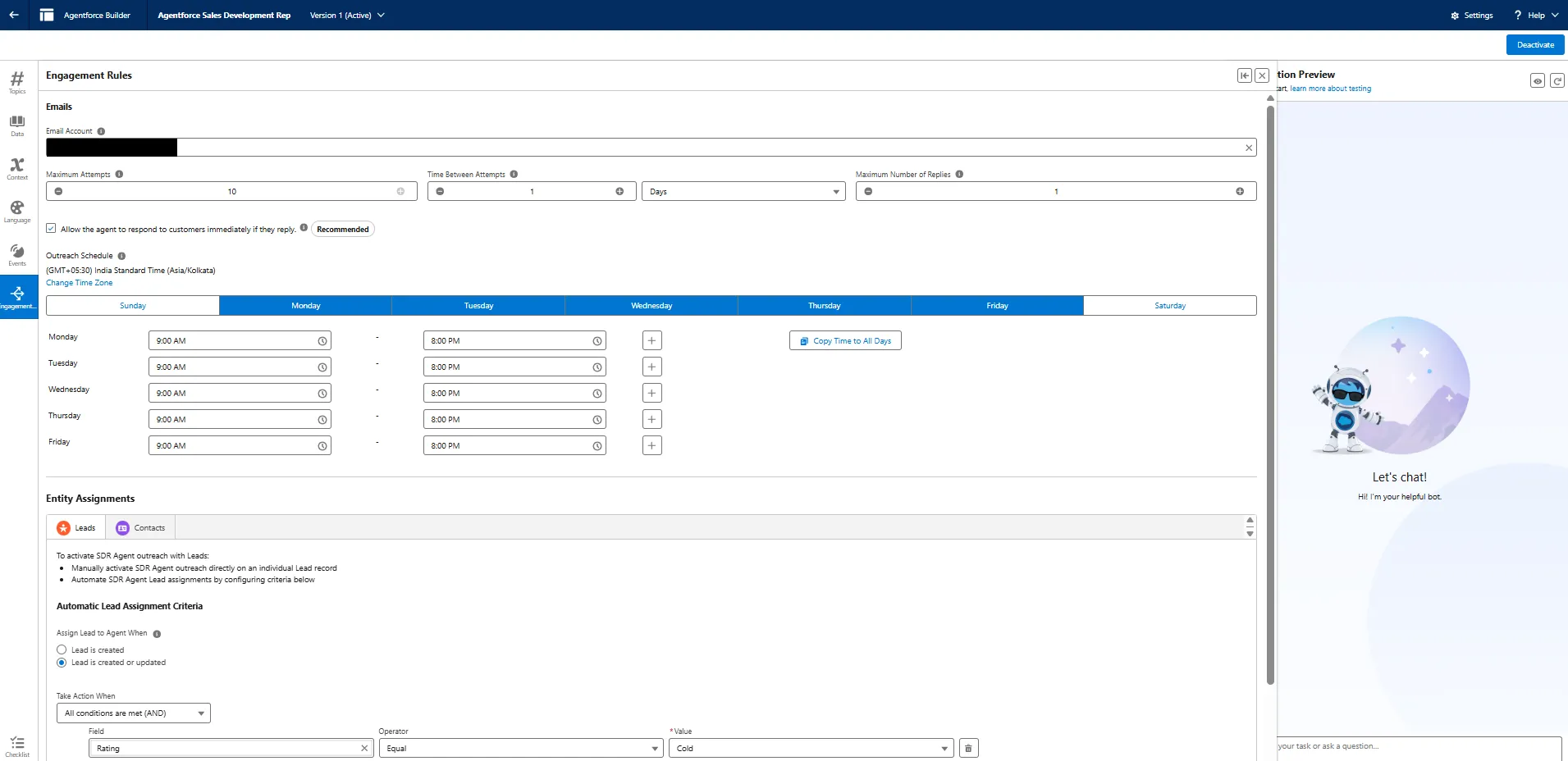1568x761 pixels.
Task: Click the Deactivate button
Action: point(1534,45)
